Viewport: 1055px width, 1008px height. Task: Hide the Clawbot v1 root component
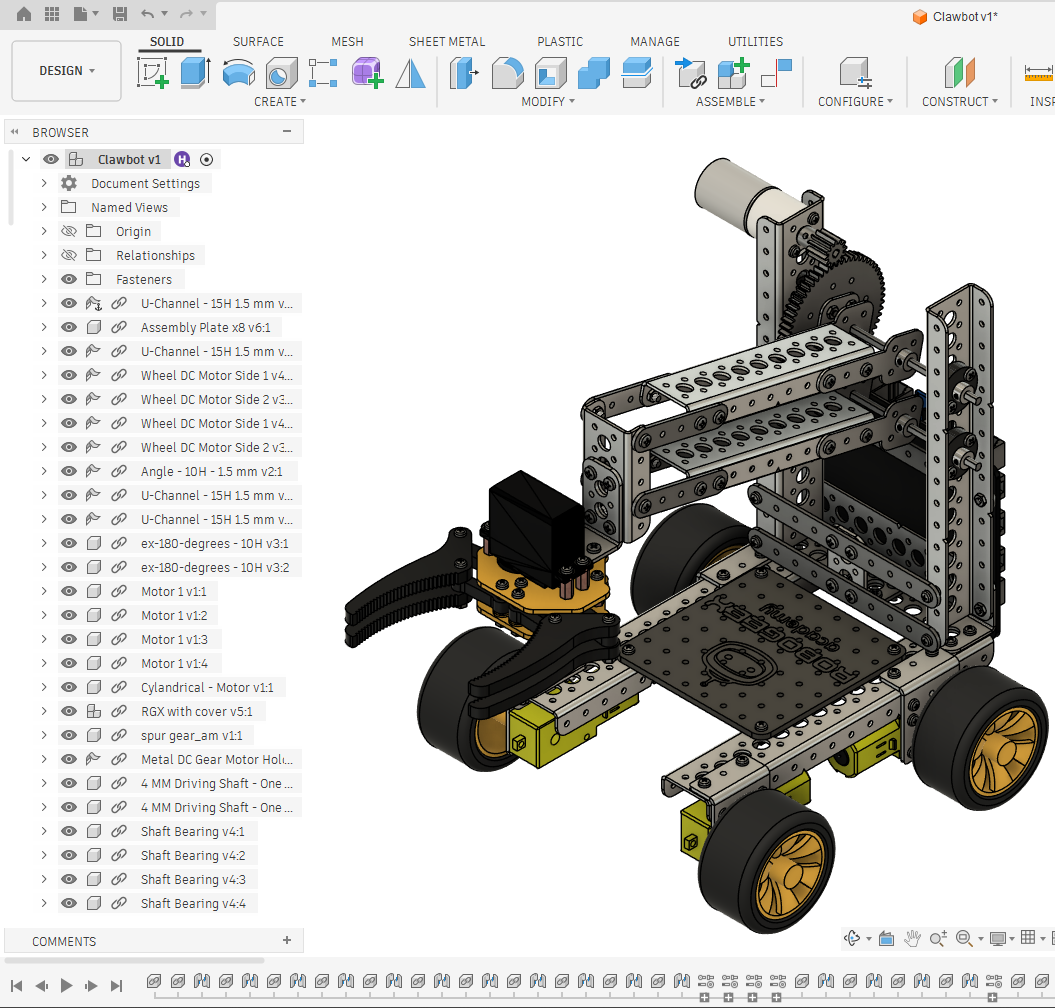[x=51, y=159]
